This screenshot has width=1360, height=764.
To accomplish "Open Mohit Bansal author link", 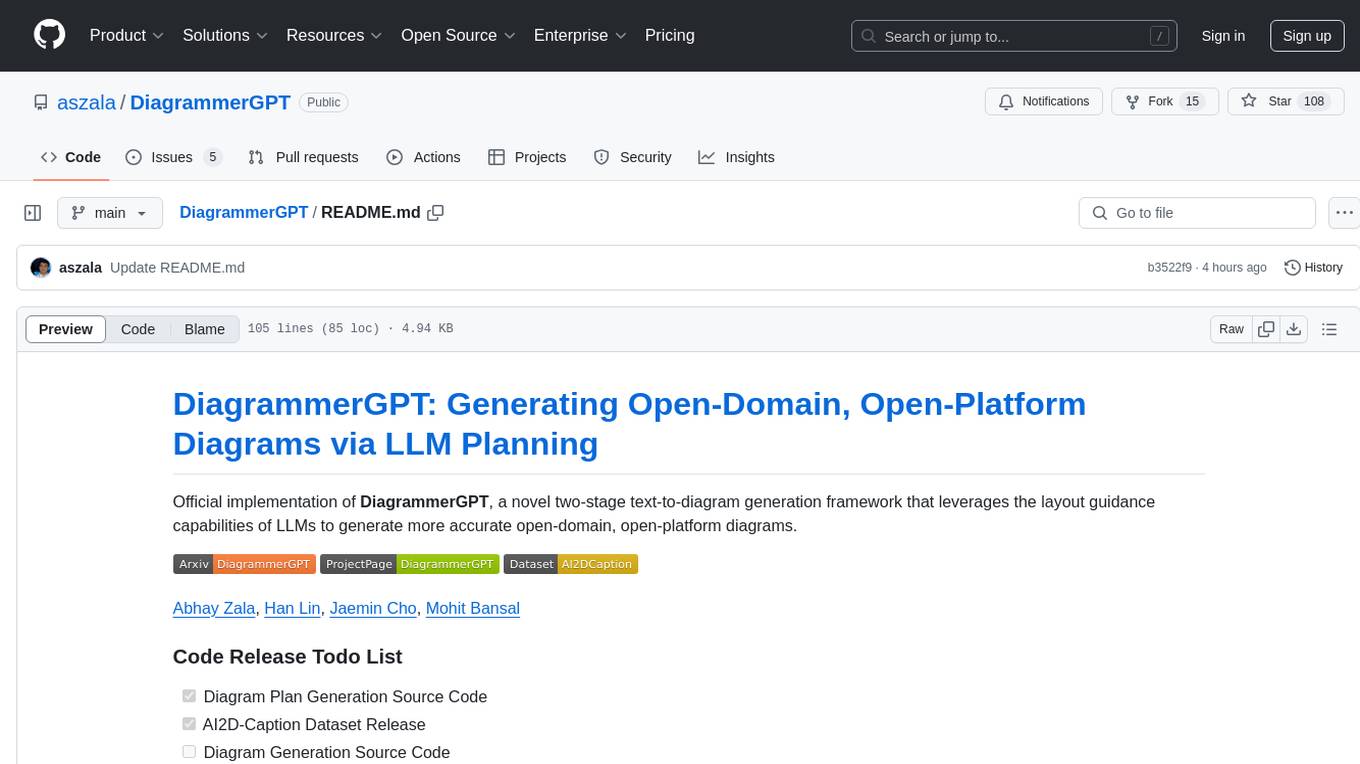I will pyautogui.click(x=473, y=608).
